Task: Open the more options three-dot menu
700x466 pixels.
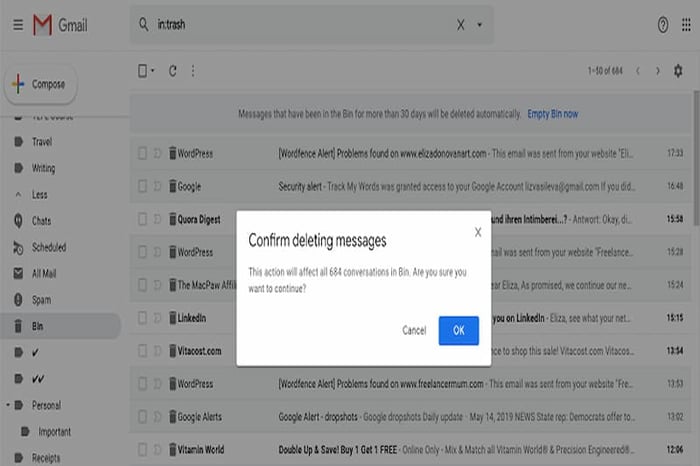Action: click(193, 71)
